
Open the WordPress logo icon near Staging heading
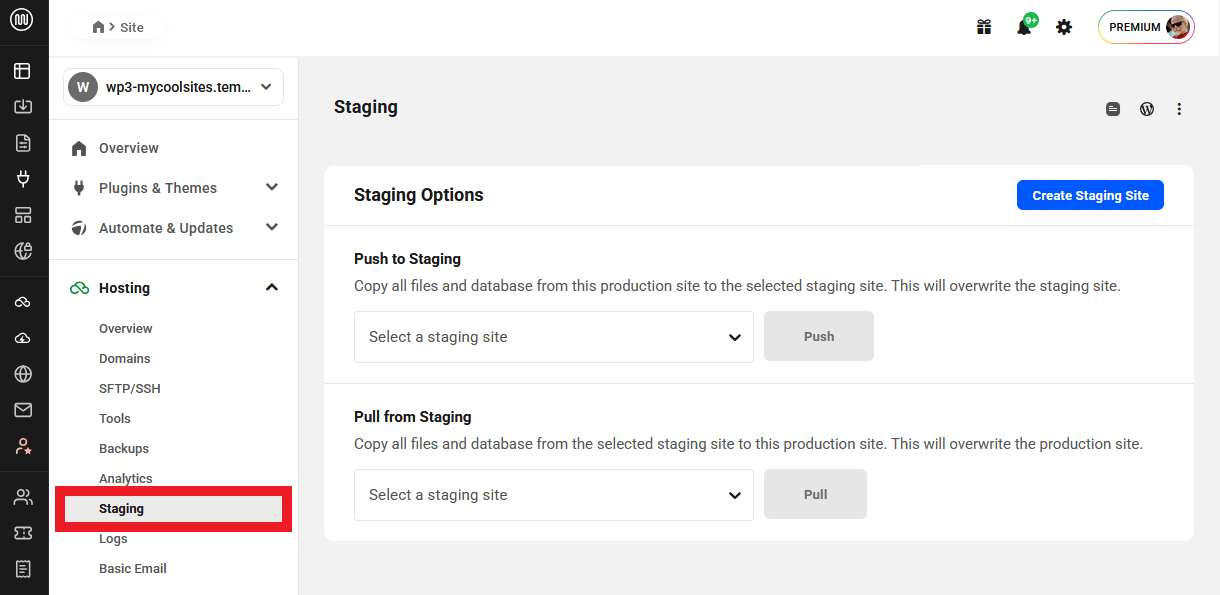[1147, 109]
